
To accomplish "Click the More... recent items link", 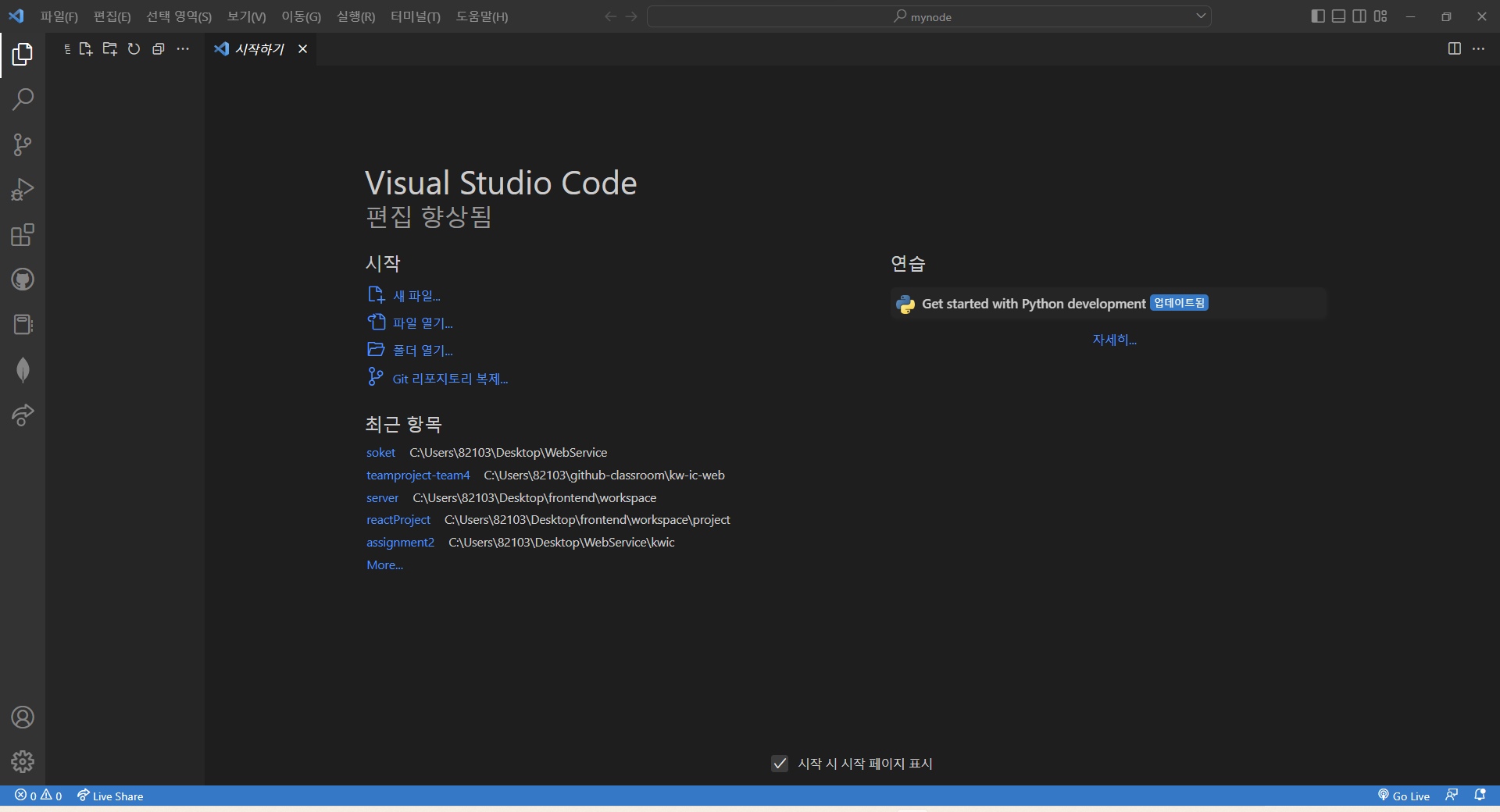I will click(x=384, y=565).
